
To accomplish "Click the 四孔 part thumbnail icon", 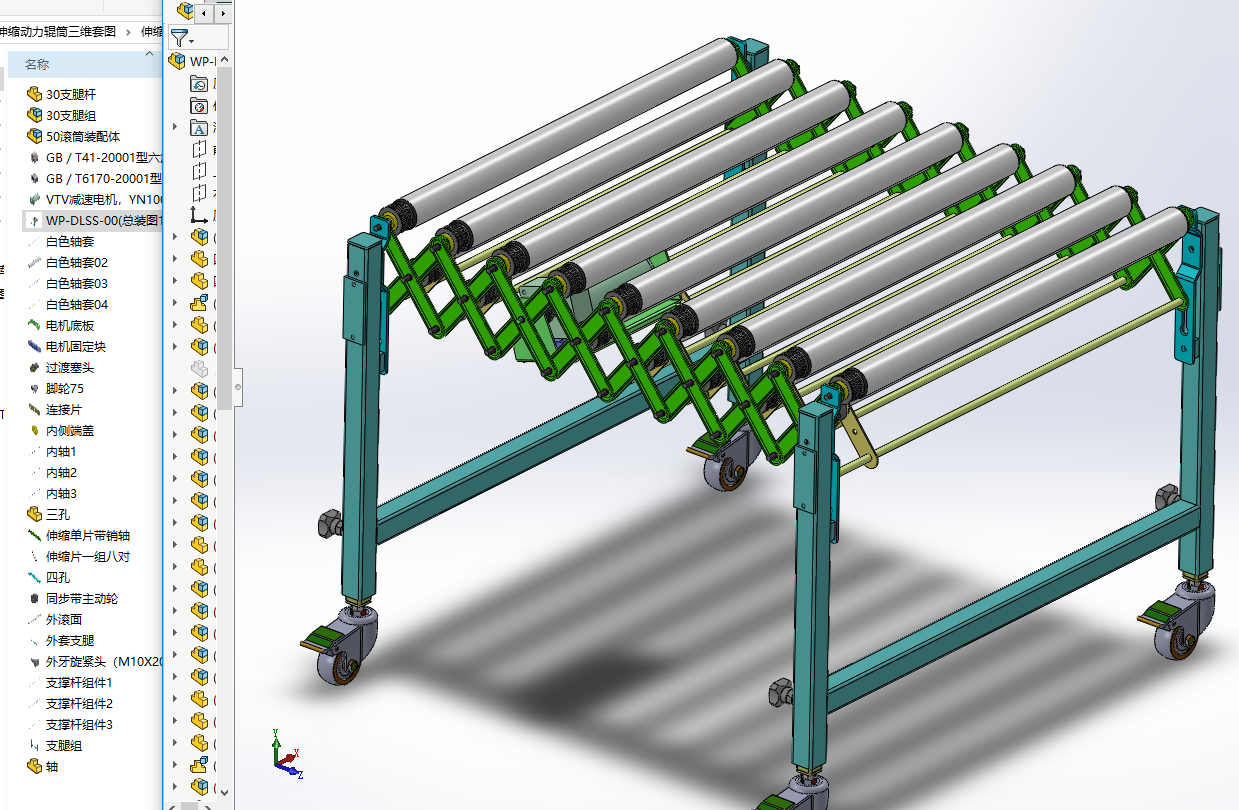I will (35, 577).
